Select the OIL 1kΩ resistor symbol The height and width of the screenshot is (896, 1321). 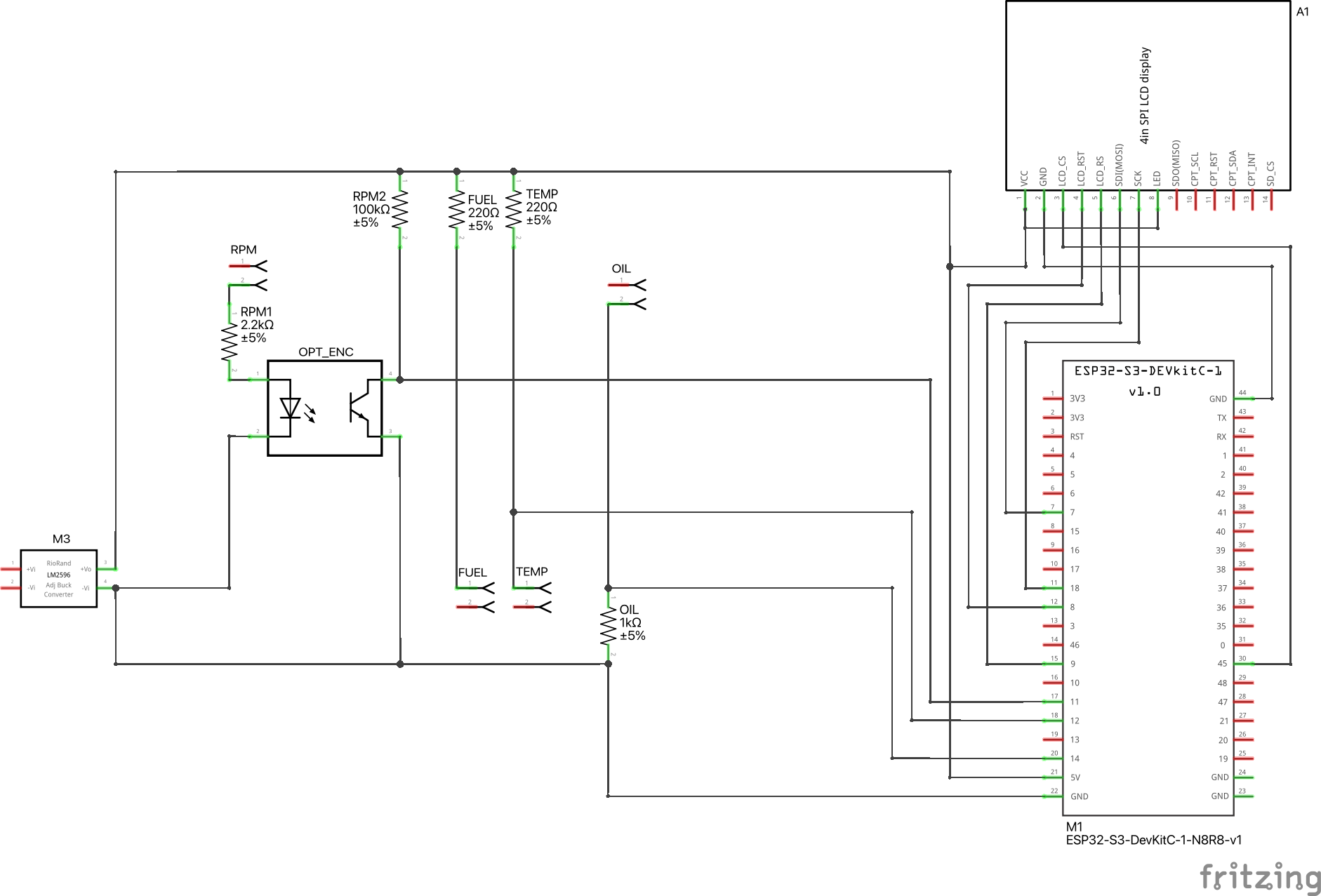pos(608,627)
